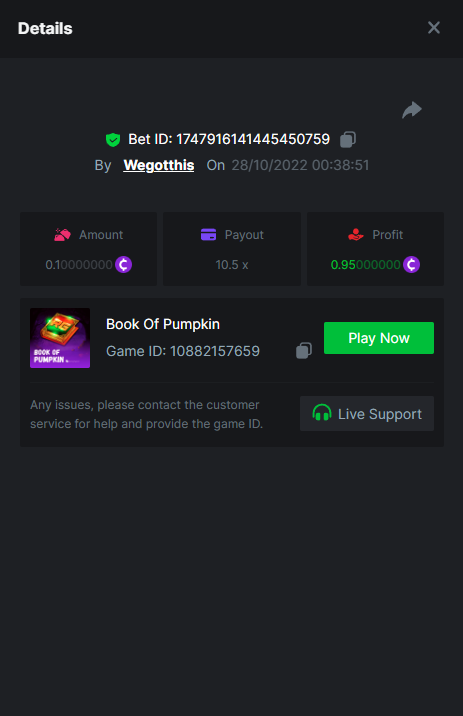Click the Bet ID number text
463x716 pixels.
tap(253, 139)
